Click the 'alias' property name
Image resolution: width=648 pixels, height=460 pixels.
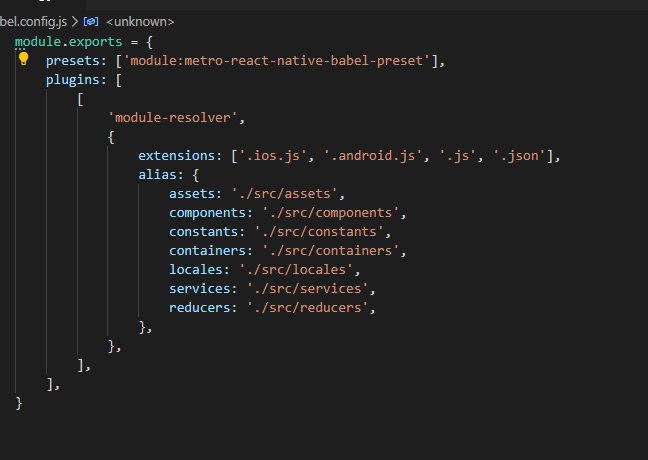point(157,175)
